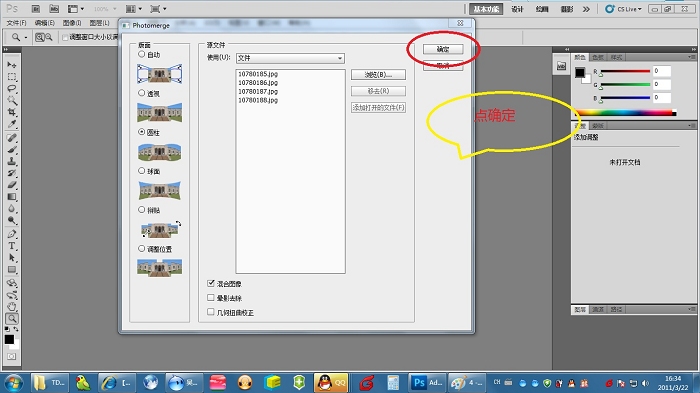This screenshot has width=700, height=393.
Task: Choose the 自动 layout radio button
Action: pyautogui.click(x=142, y=54)
